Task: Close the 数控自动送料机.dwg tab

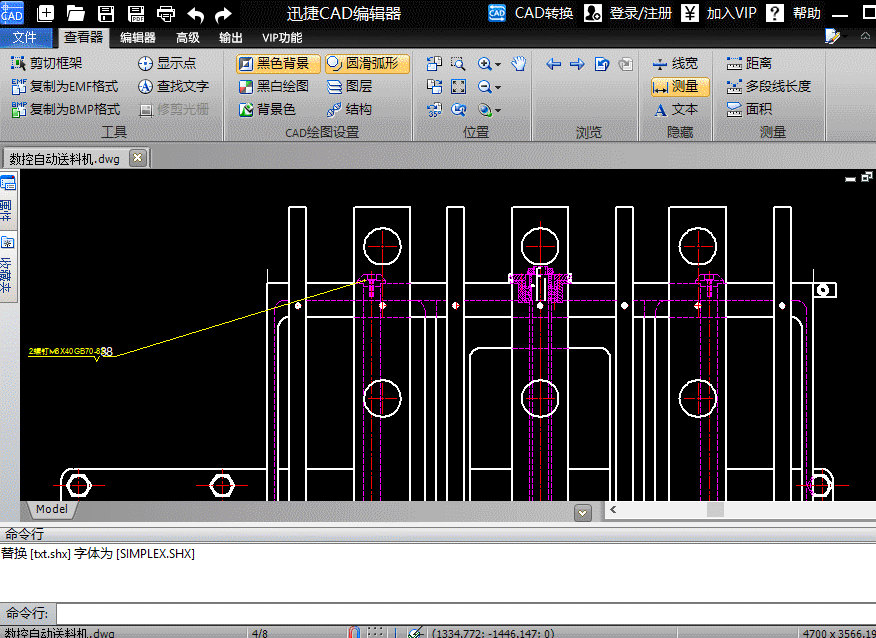Action: [x=137, y=158]
